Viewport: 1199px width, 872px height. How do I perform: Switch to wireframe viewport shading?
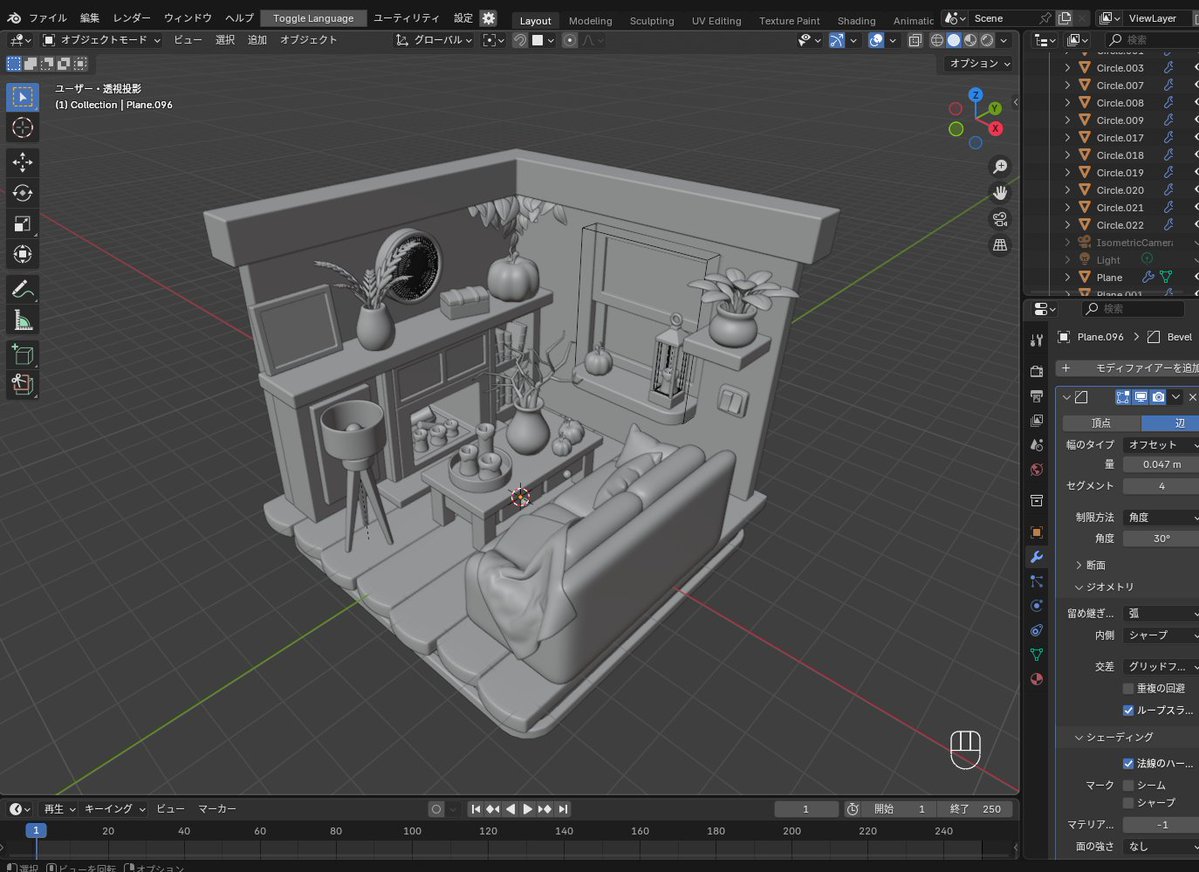[x=937, y=41]
